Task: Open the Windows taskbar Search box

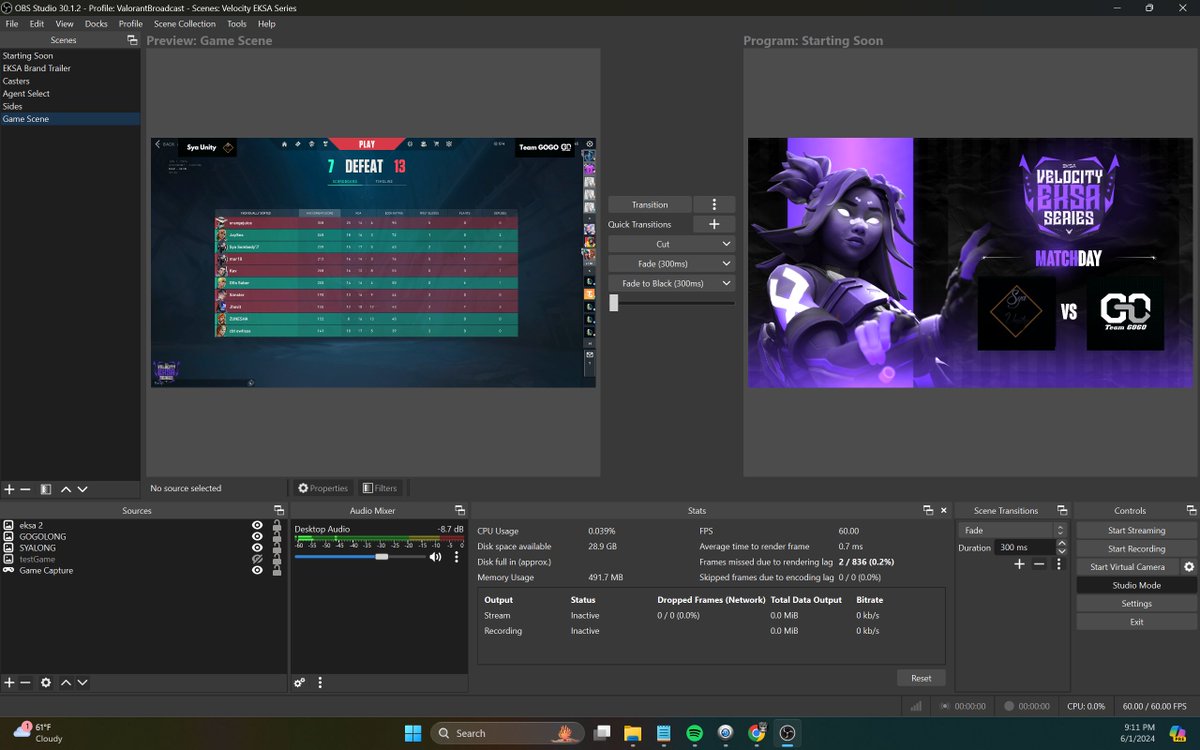Action: point(509,733)
